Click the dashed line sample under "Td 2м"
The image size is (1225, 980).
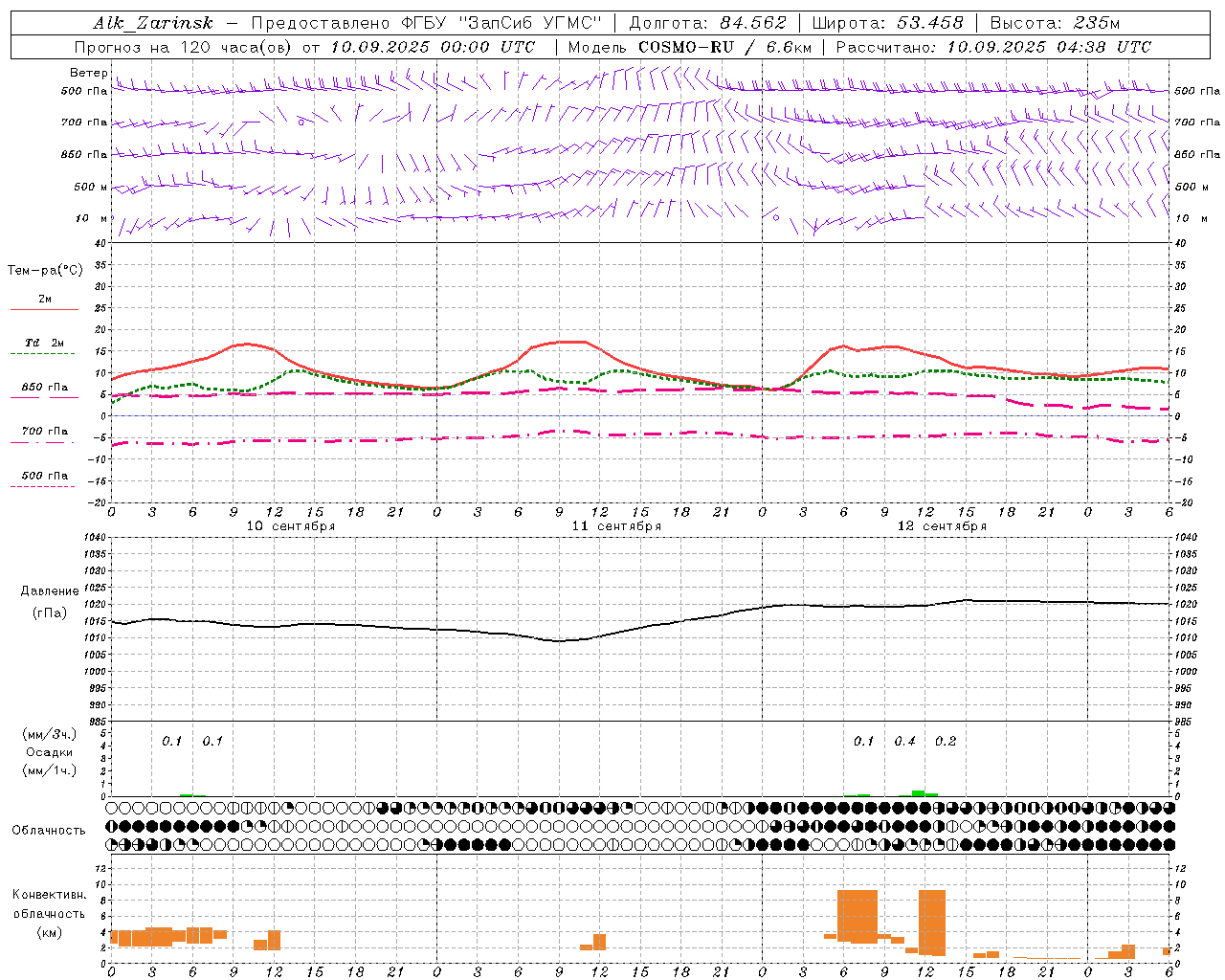tap(43, 353)
